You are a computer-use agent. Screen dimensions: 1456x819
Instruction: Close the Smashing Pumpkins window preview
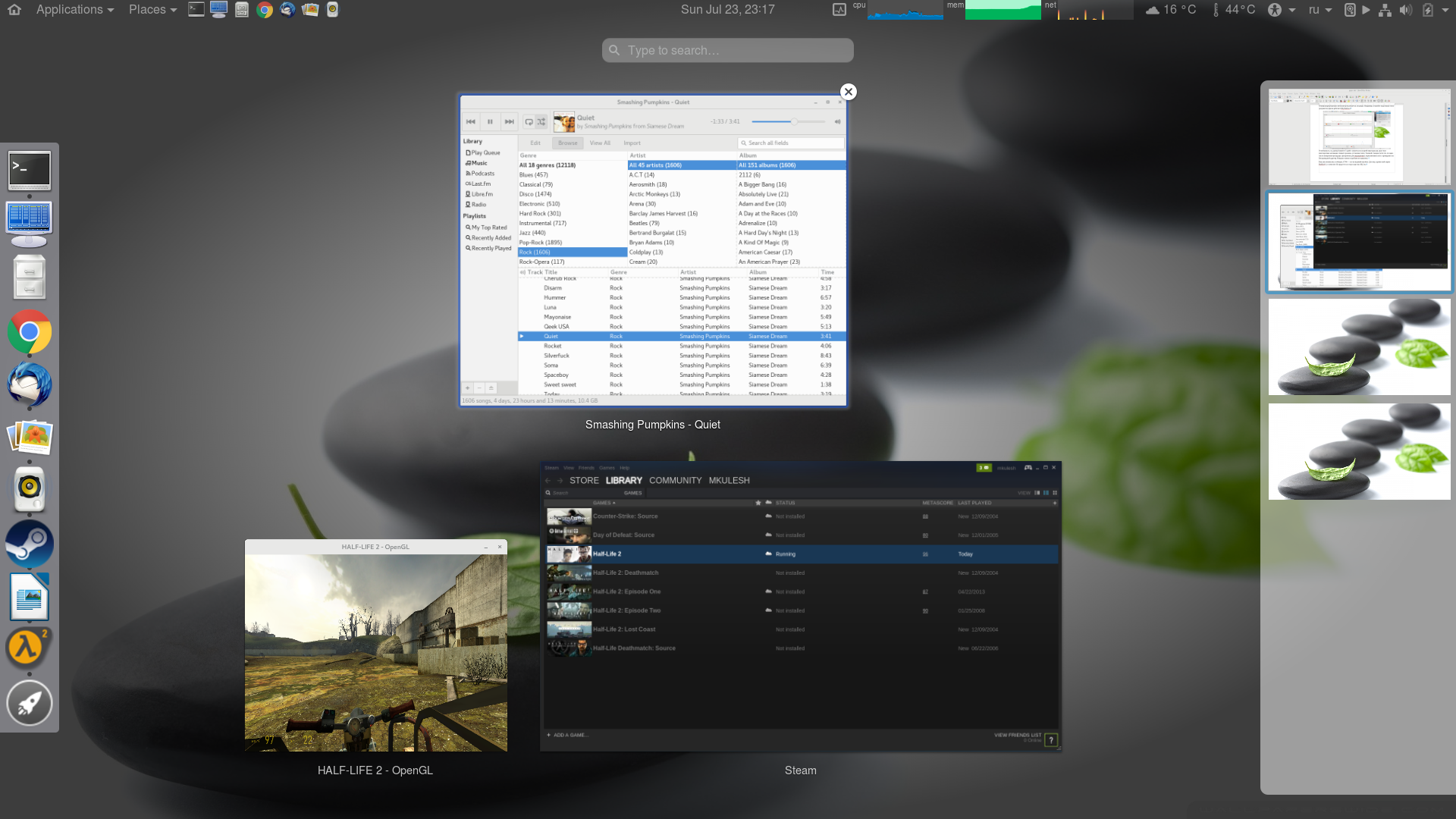coord(849,92)
